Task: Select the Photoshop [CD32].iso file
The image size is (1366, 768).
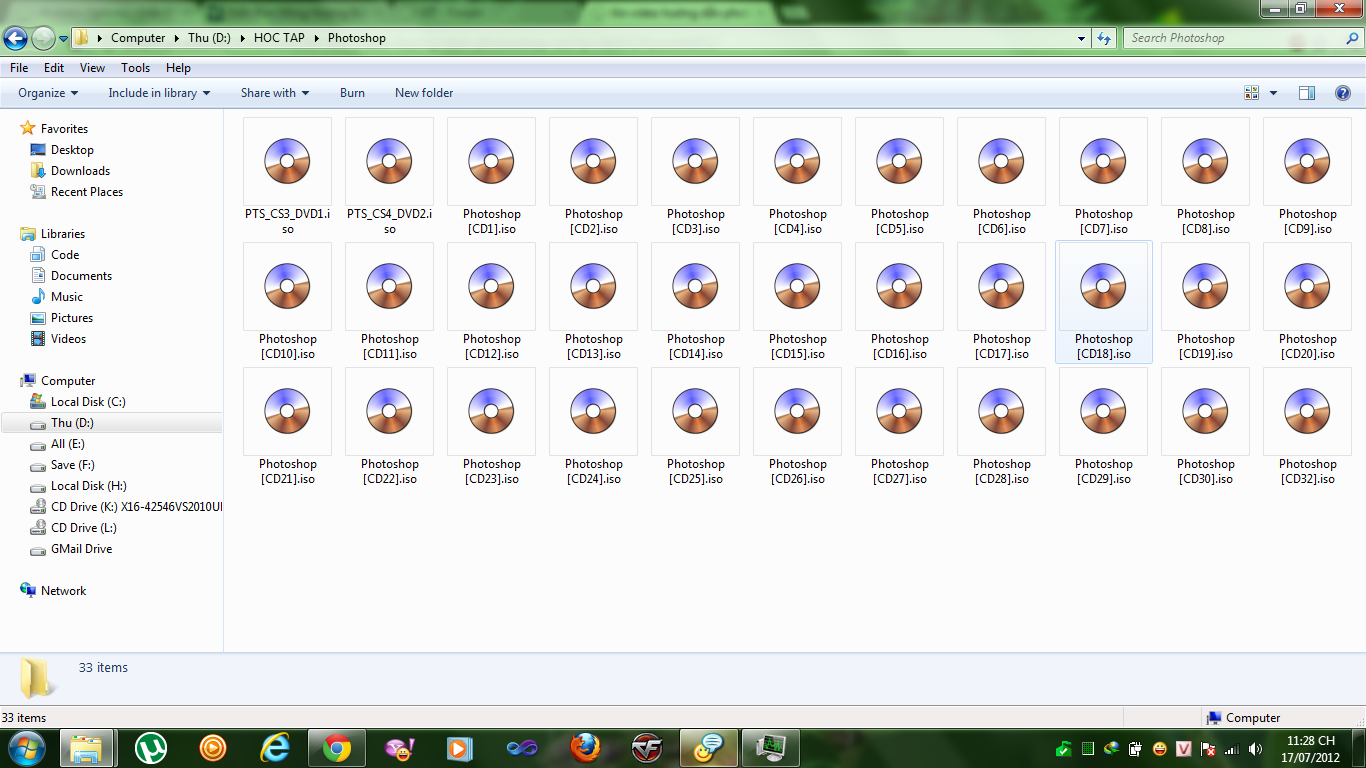Action: tap(1308, 412)
